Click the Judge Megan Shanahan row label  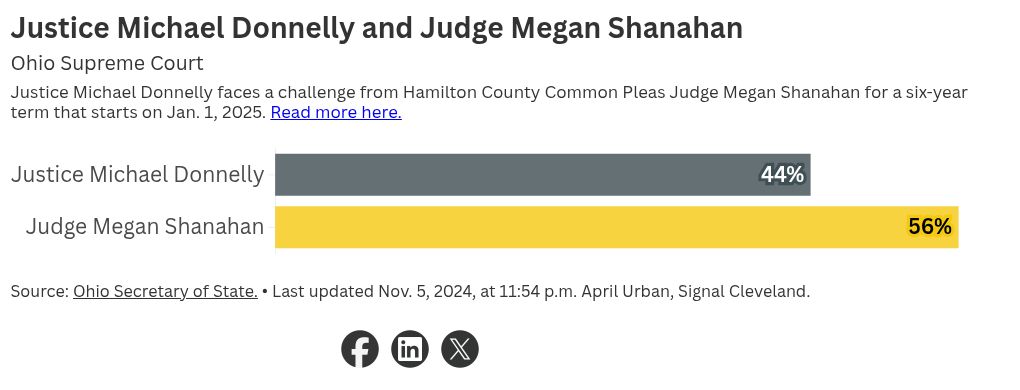pos(145,227)
